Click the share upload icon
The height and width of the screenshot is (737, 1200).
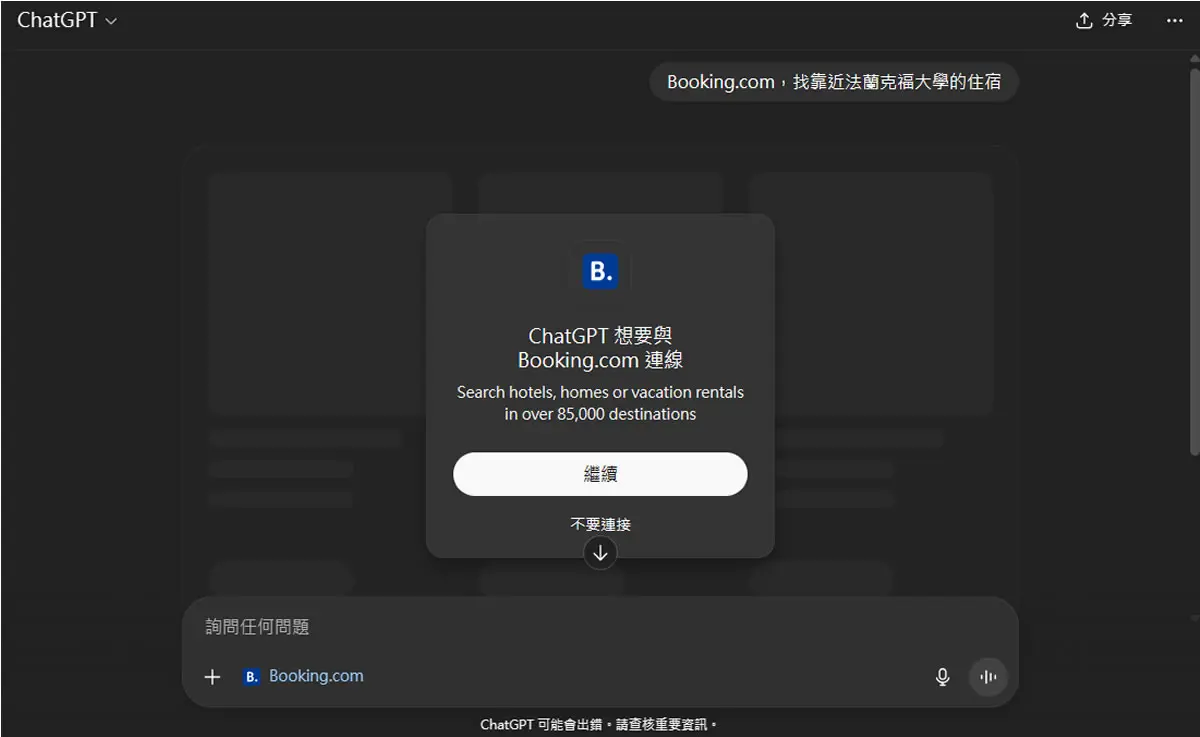click(1084, 21)
